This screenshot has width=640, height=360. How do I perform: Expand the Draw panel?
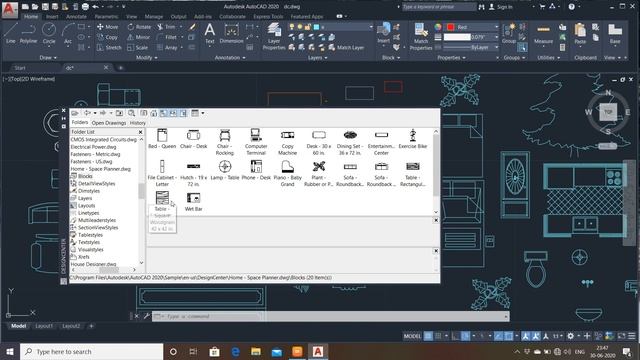click(48, 58)
